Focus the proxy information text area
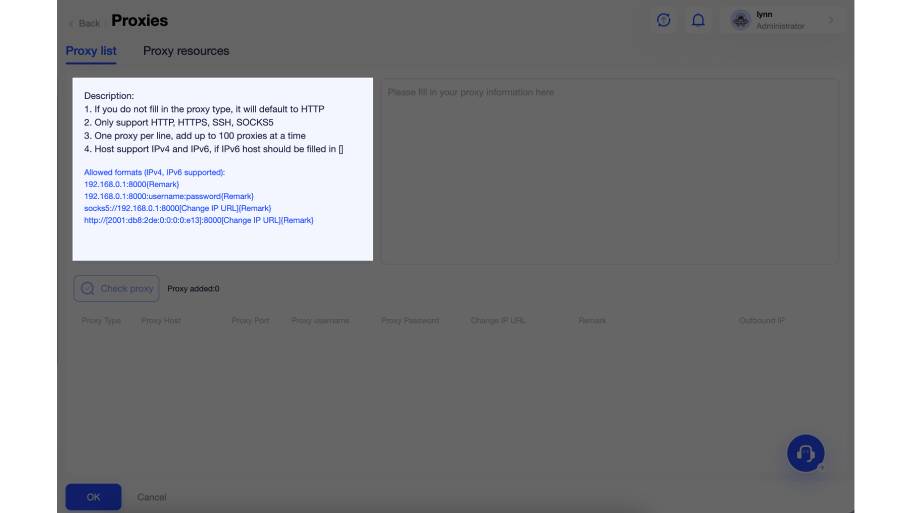This screenshot has width=912, height=513. [610, 172]
